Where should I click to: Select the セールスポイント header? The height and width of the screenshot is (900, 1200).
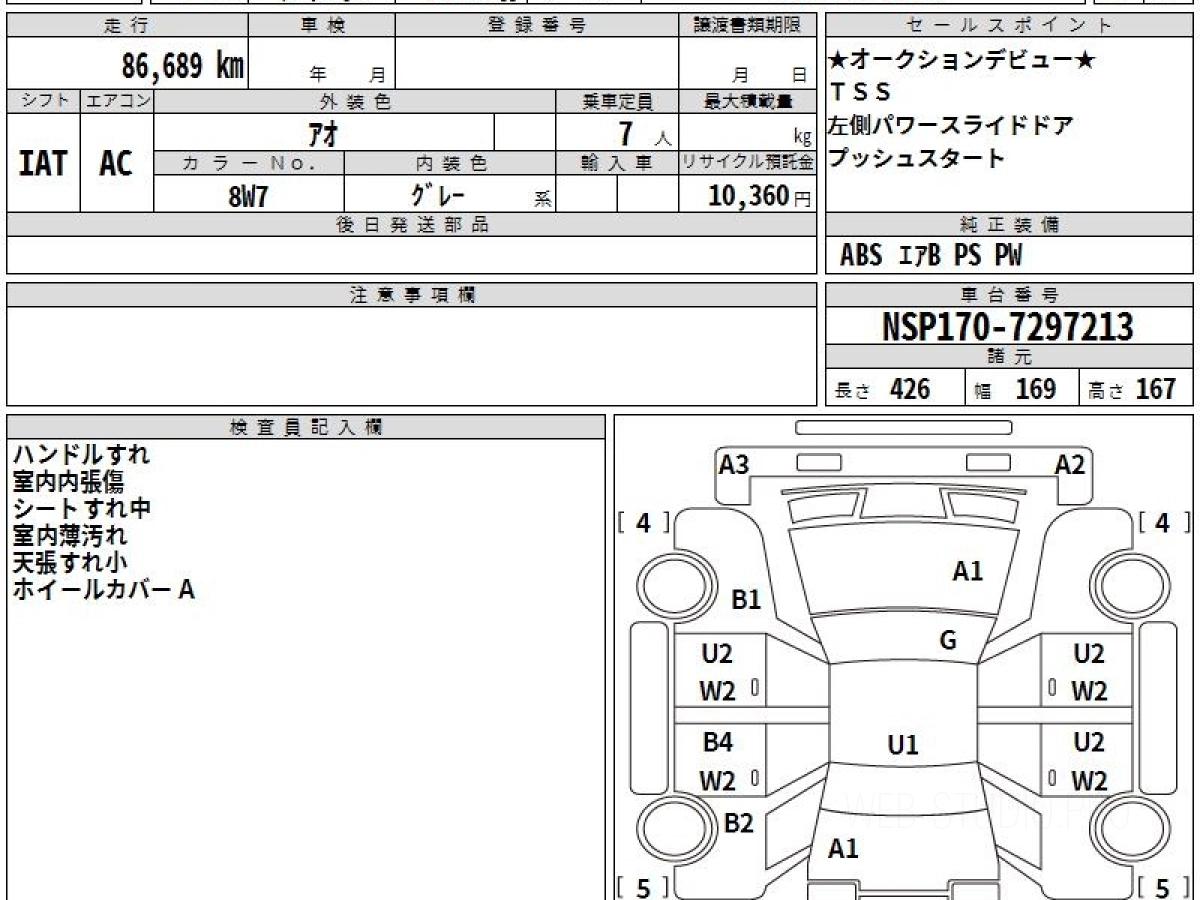click(x=1010, y=26)
